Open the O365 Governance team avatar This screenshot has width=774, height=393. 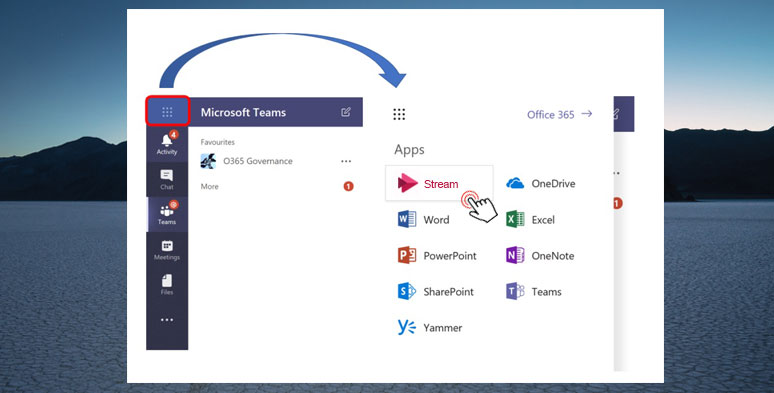point(208,161)
